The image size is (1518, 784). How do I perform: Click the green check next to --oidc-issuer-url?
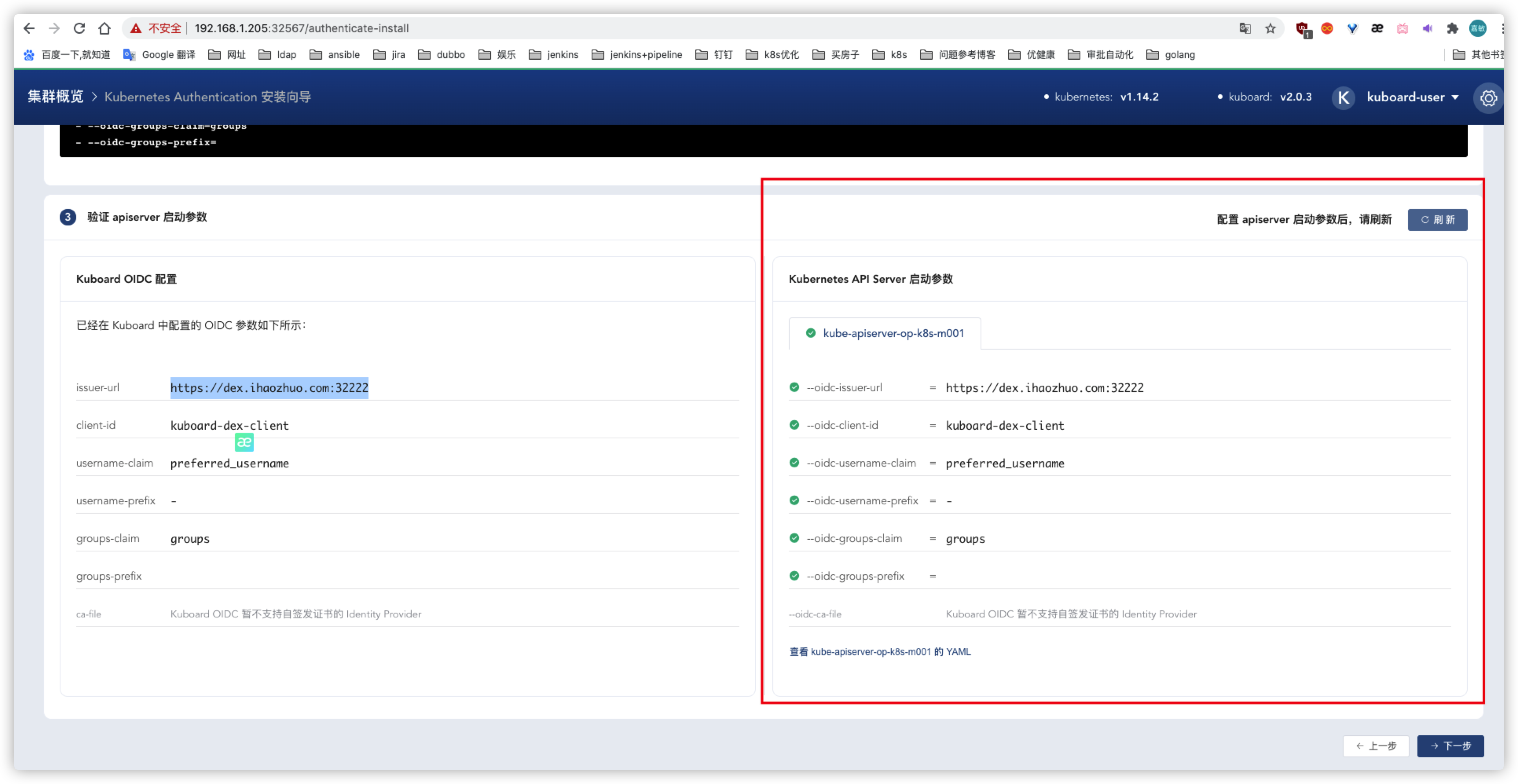tap(794, 388)
